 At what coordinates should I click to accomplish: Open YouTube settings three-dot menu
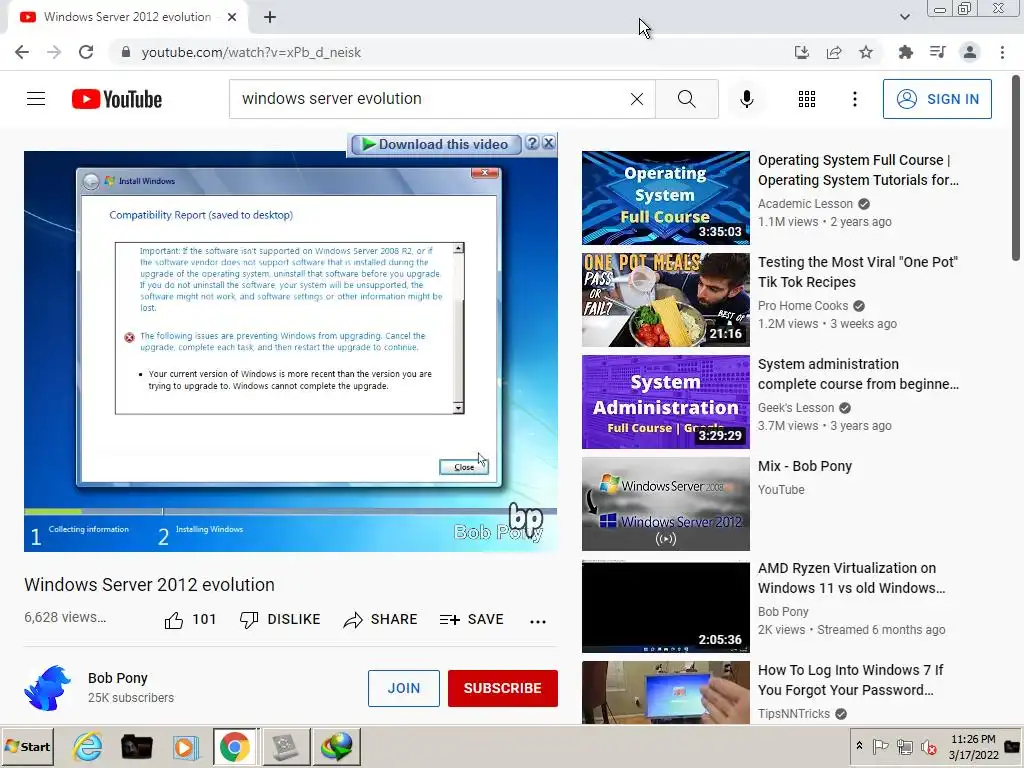coord(854,99)
